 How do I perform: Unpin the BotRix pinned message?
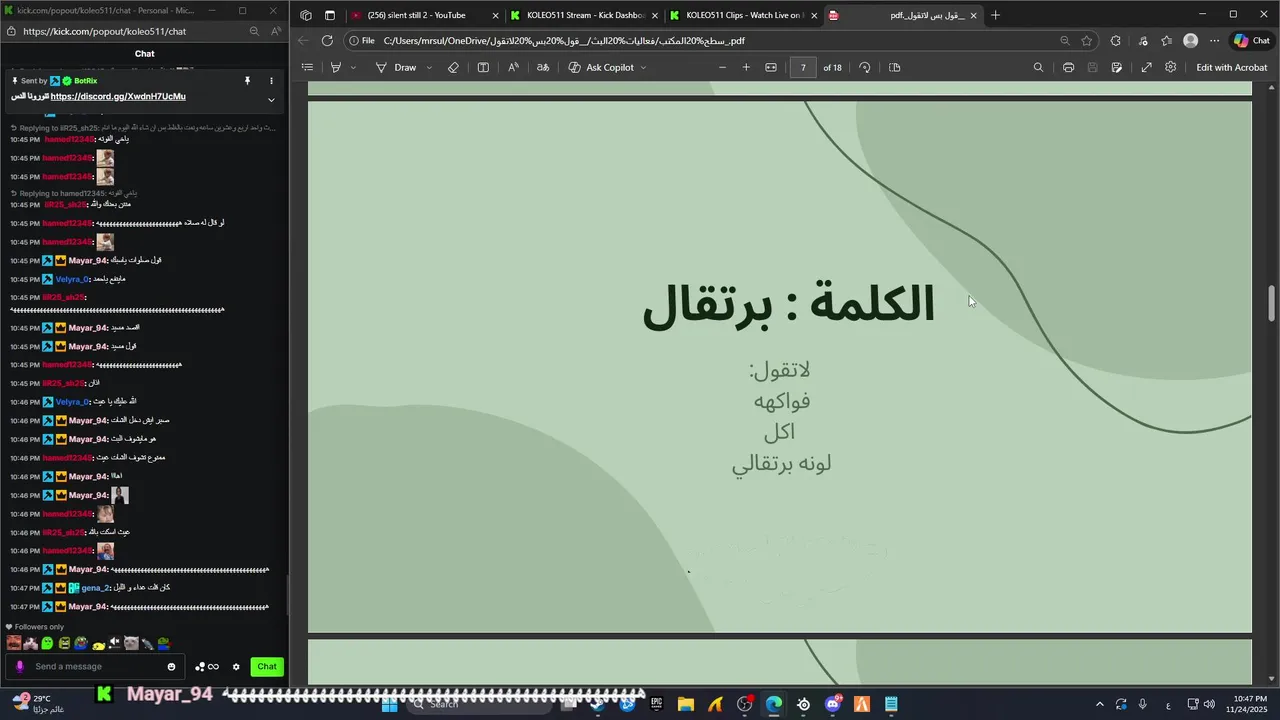point(247,80)
